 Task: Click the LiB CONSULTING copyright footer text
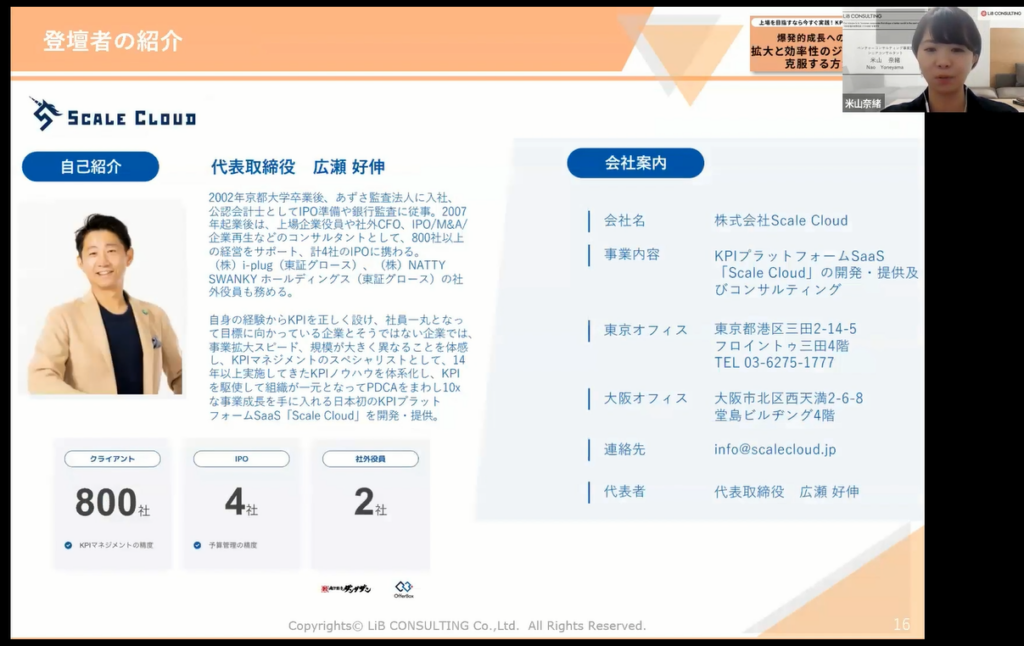click(467, 626)
